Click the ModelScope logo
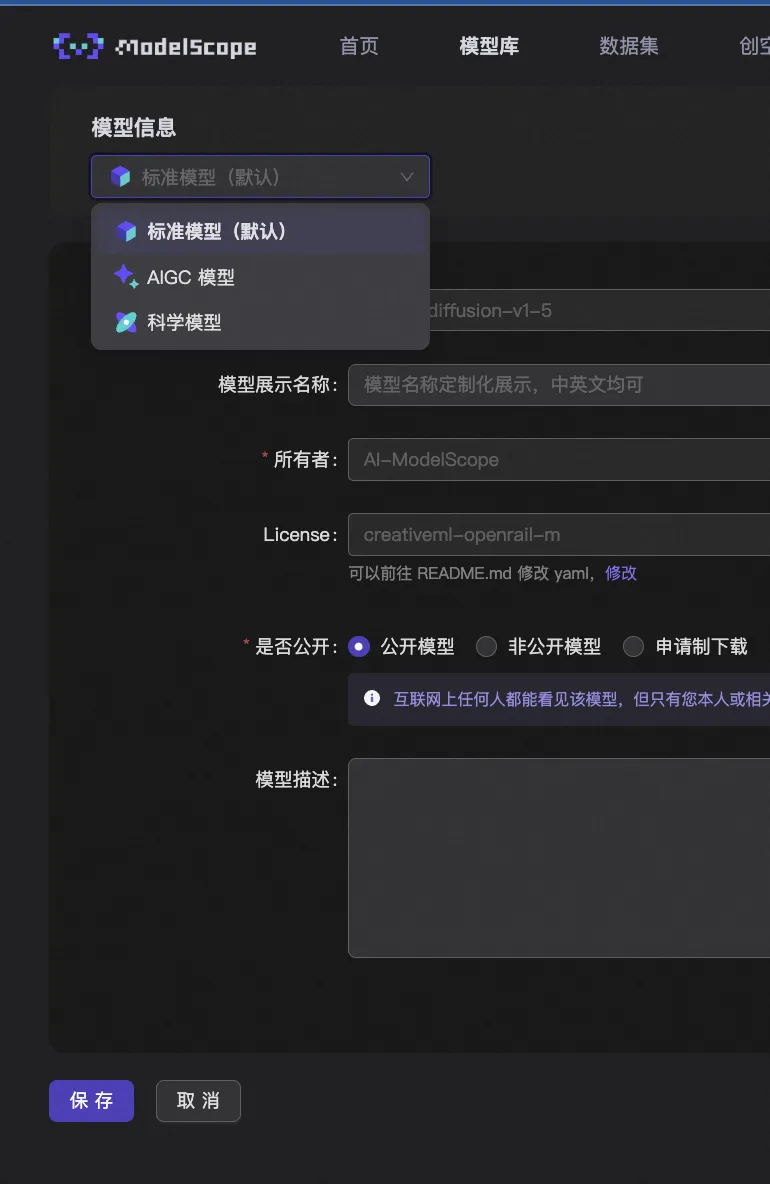 click(x=155, y=46)
